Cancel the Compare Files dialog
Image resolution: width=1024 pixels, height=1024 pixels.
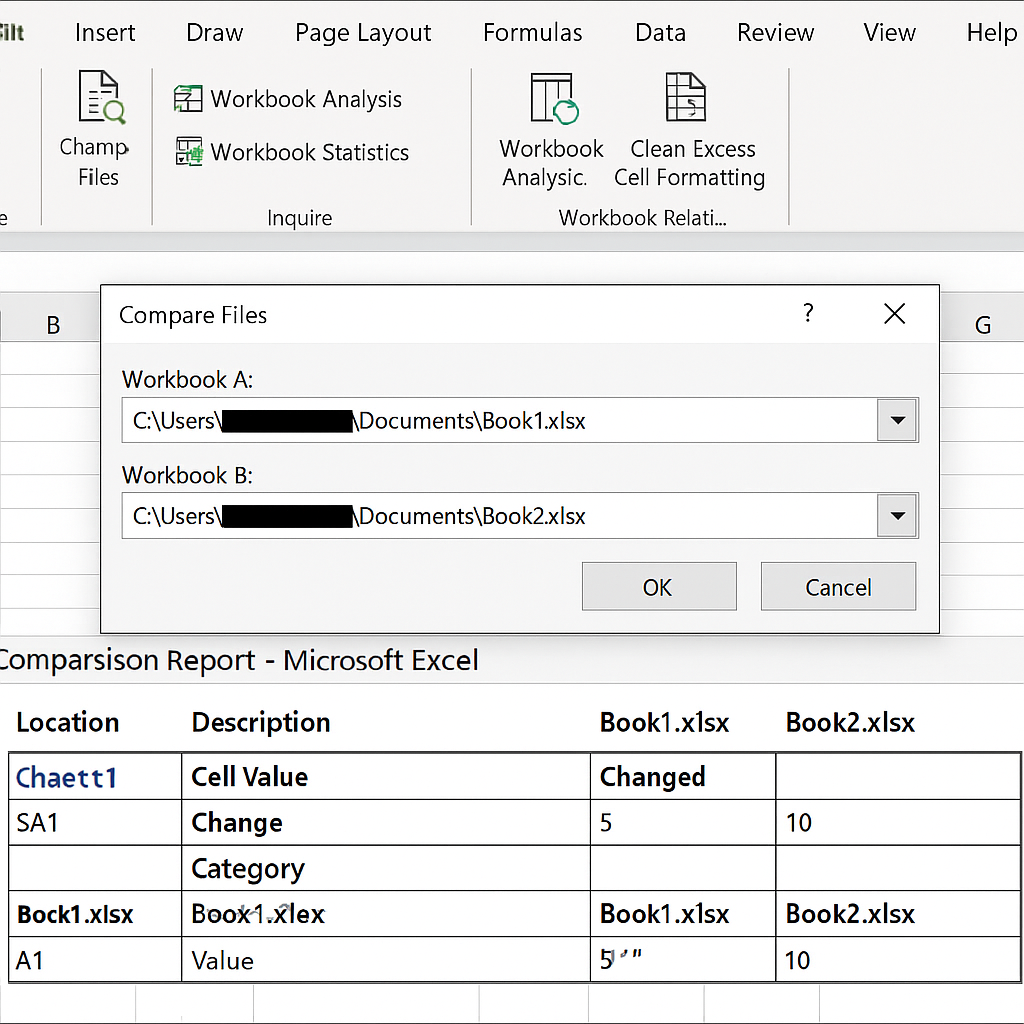click(839, 586)
